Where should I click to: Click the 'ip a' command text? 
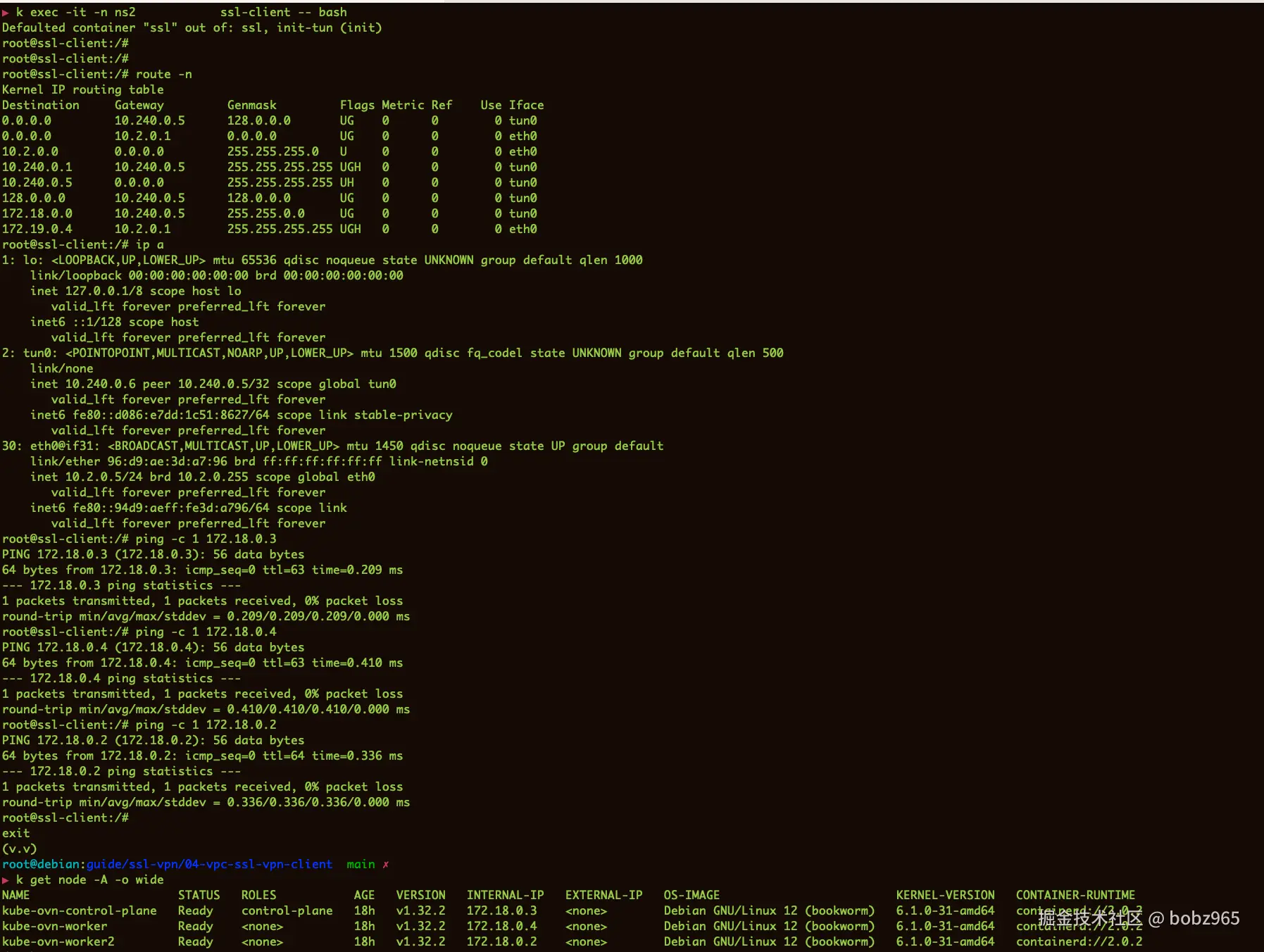tap(150, 244)
